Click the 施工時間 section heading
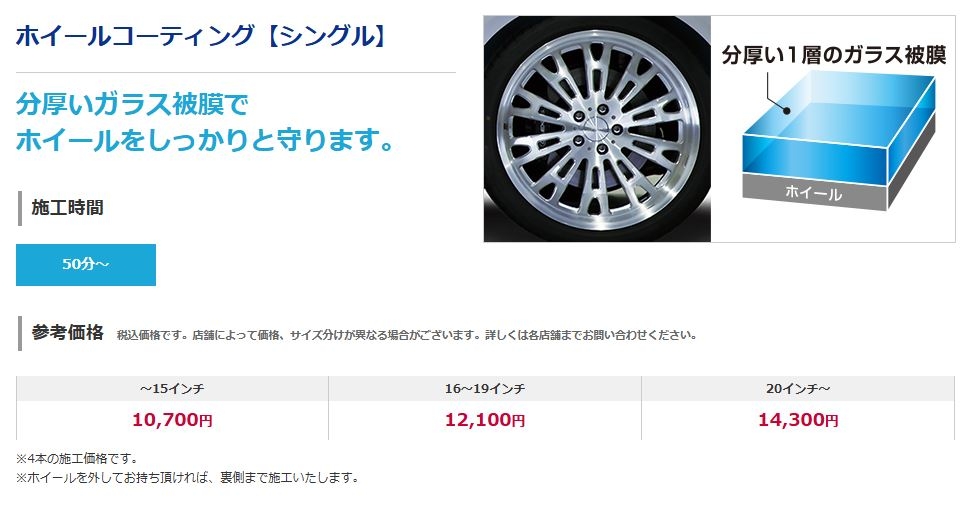This screenshot has height=520, width=973. (68, 208)
